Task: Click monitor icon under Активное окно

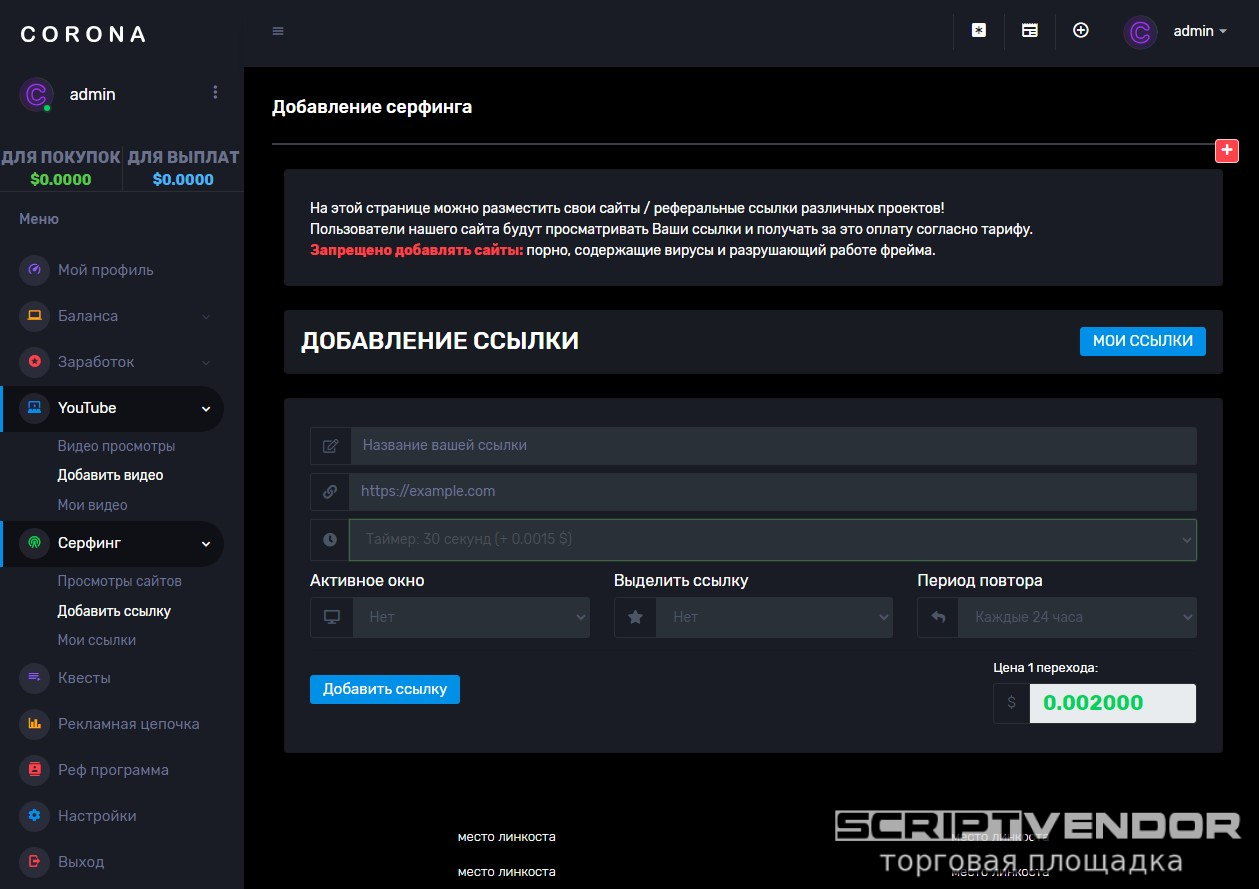Action: click(332, 617)
